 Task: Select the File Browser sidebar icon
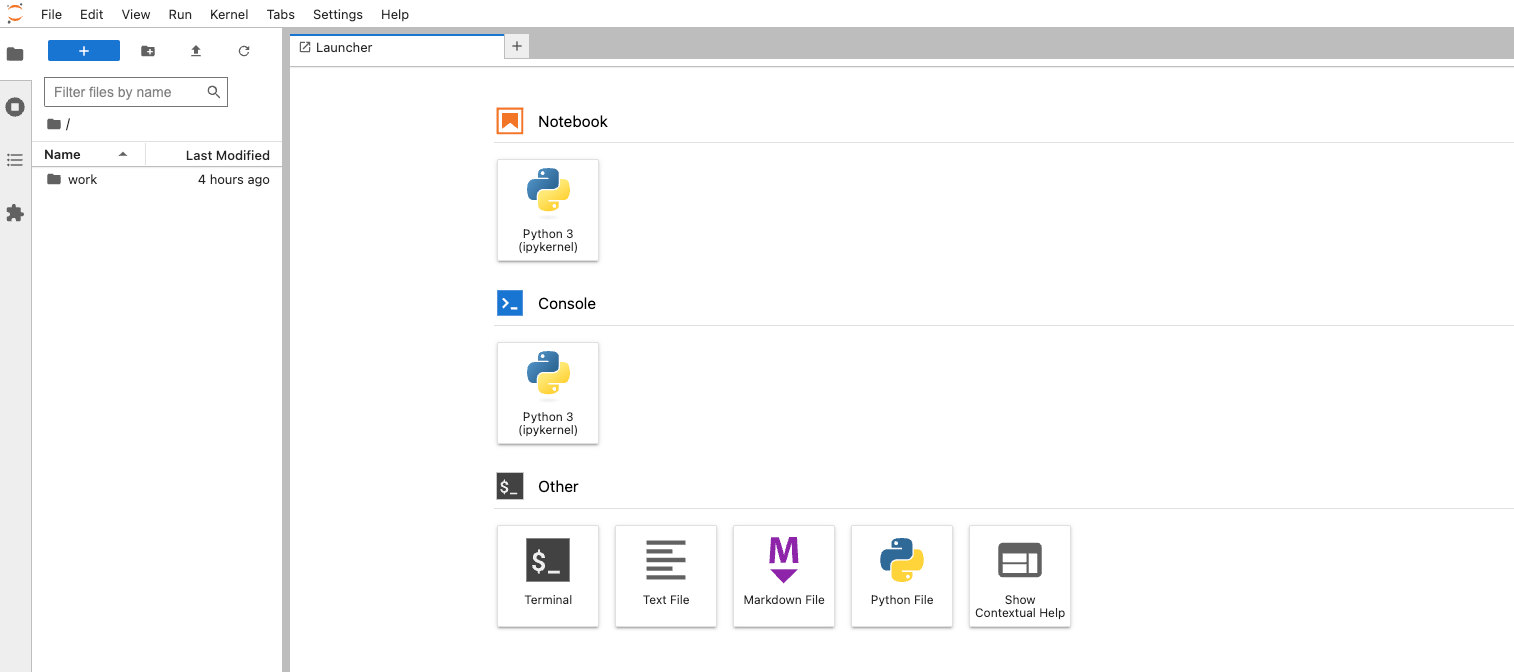coord(15,55)
